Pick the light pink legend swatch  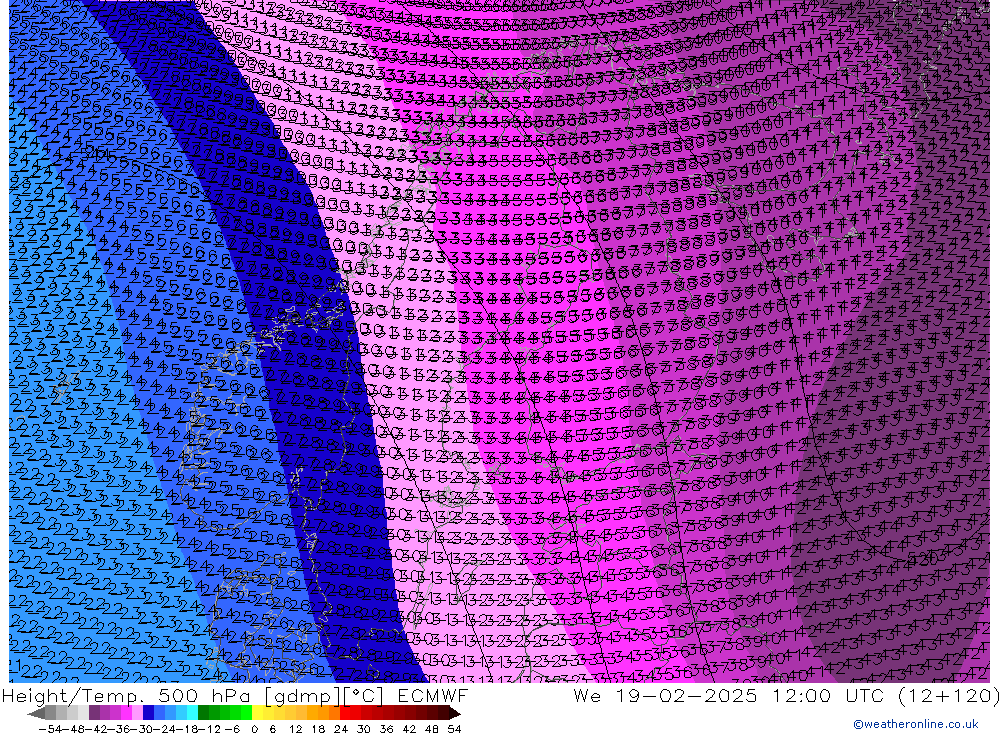(137, 713)
